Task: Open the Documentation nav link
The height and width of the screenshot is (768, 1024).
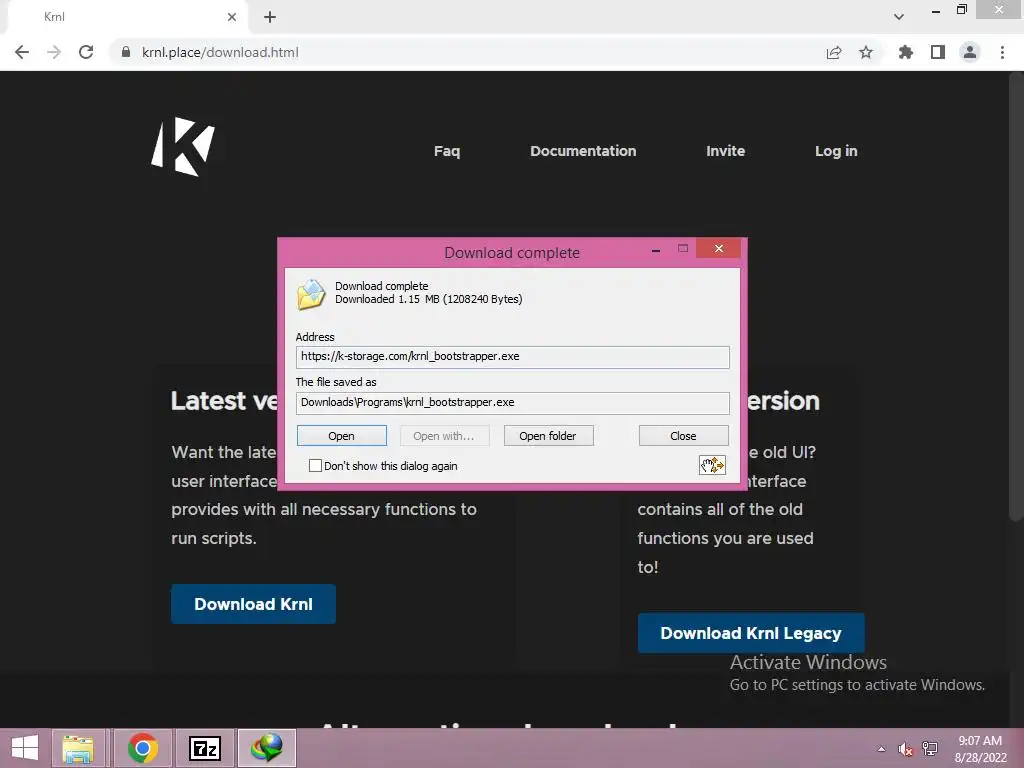Action: (x=583, y=151)
